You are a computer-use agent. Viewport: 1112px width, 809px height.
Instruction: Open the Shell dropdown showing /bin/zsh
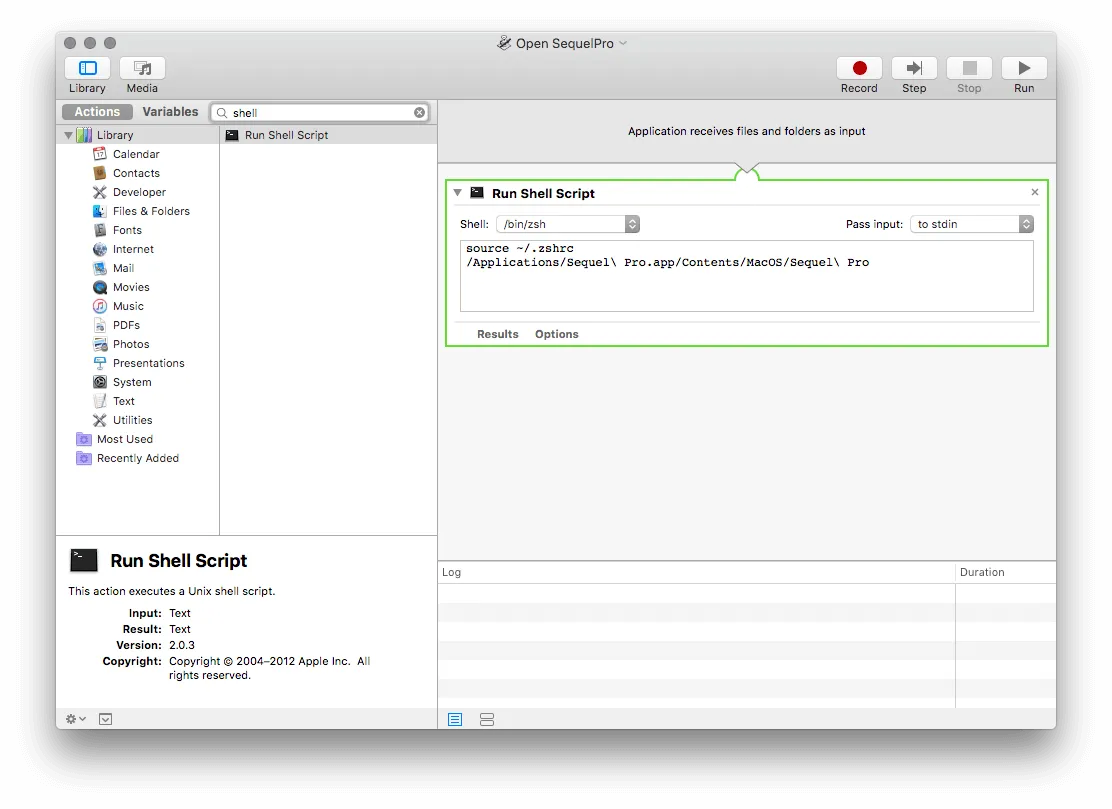click(x=631, y=224)
